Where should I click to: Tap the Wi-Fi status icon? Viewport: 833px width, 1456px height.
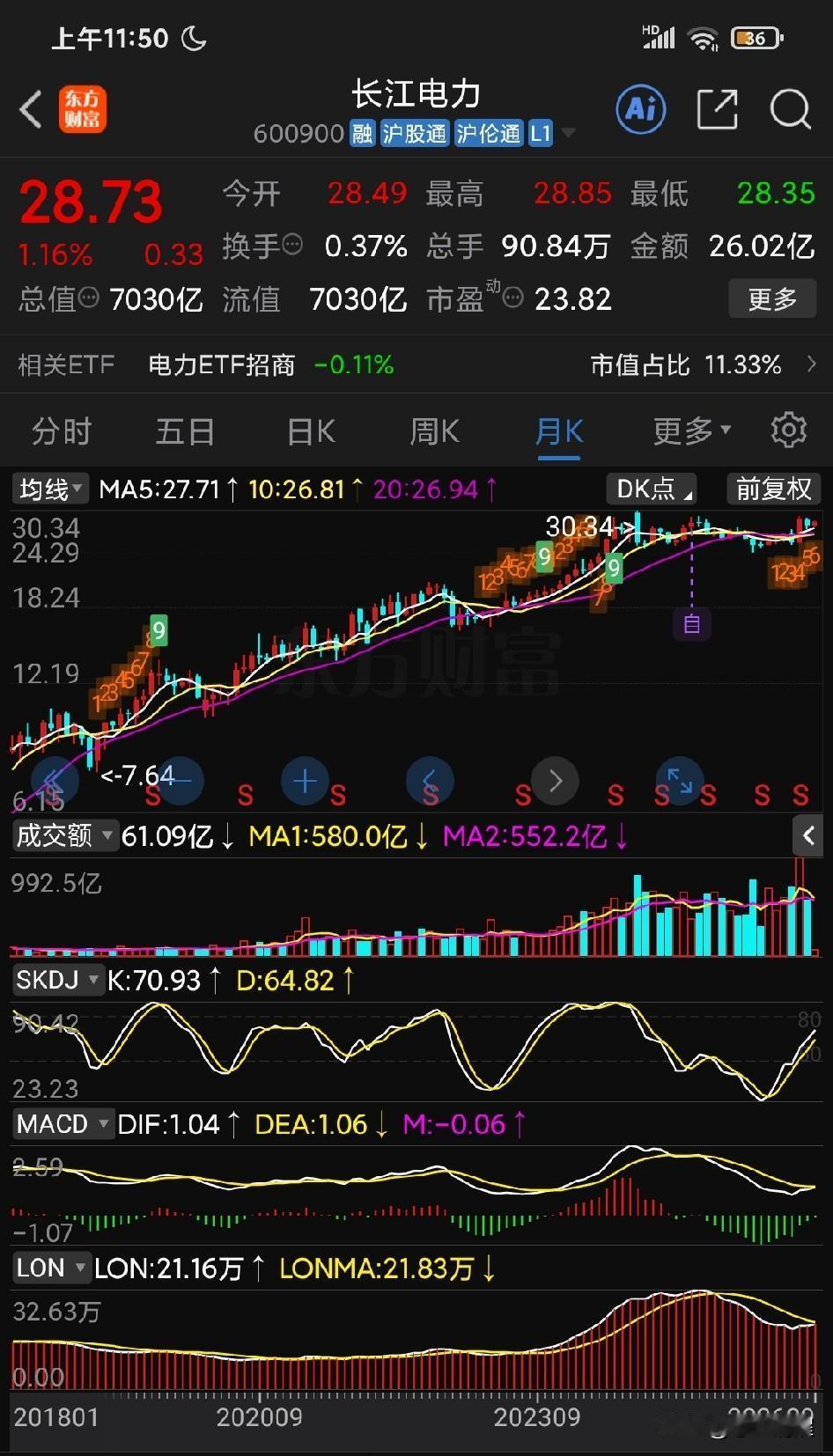703,38
